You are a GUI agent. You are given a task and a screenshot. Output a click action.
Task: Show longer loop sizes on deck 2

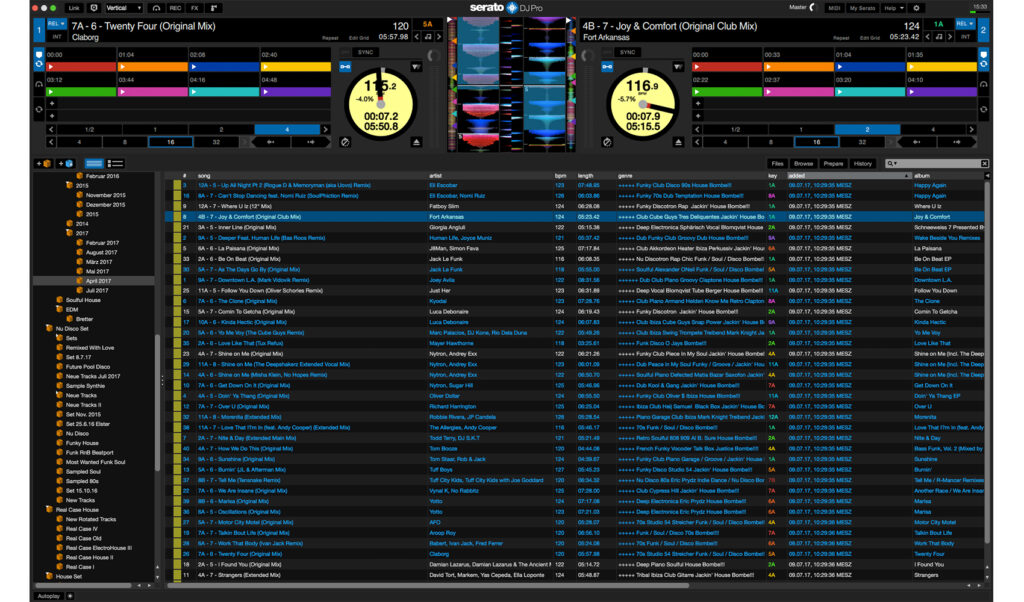point(971,129)
